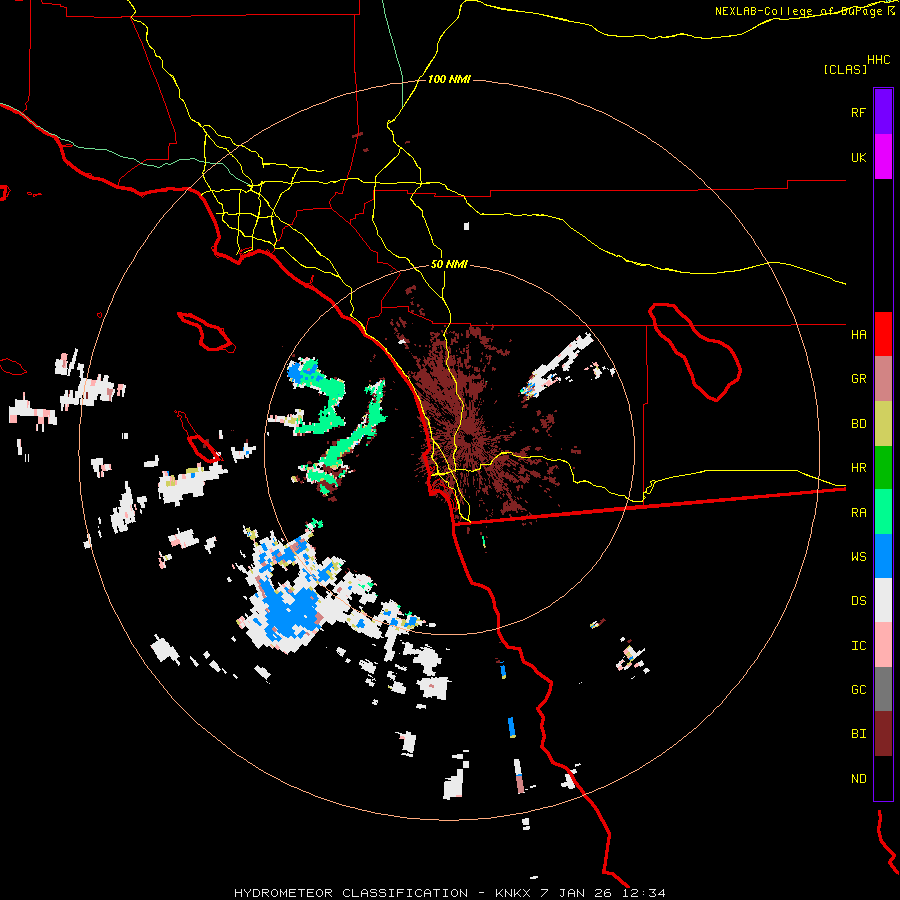Click the HA legend label

858,334
